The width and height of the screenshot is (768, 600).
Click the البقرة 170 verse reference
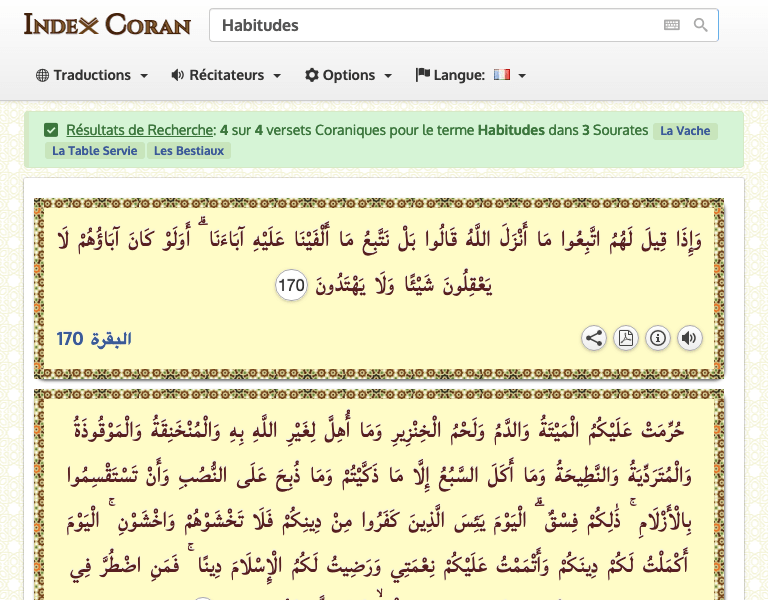[95, 339]
